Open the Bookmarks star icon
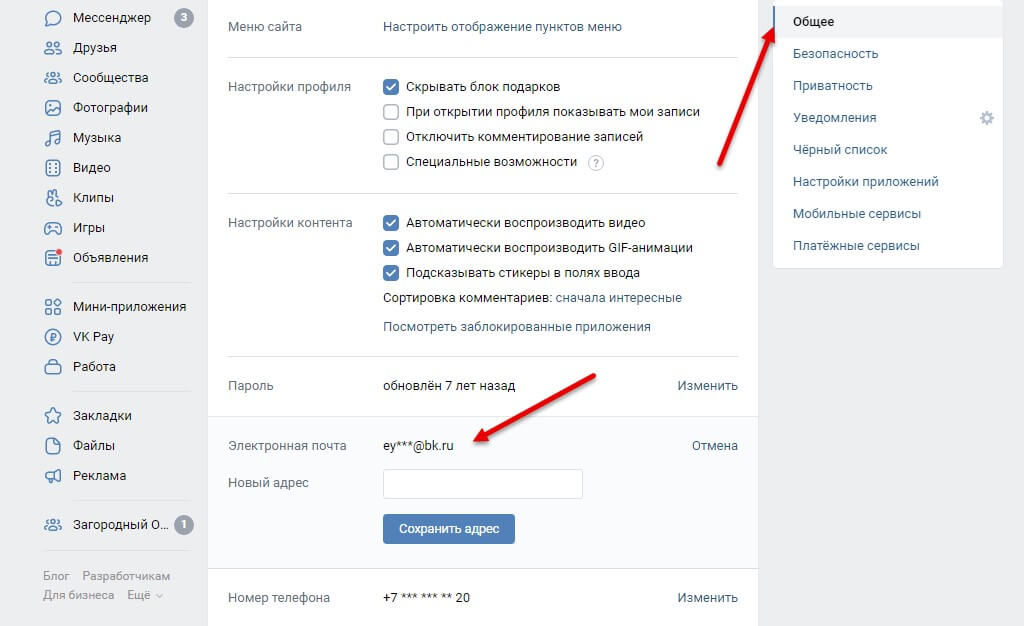 53,416
